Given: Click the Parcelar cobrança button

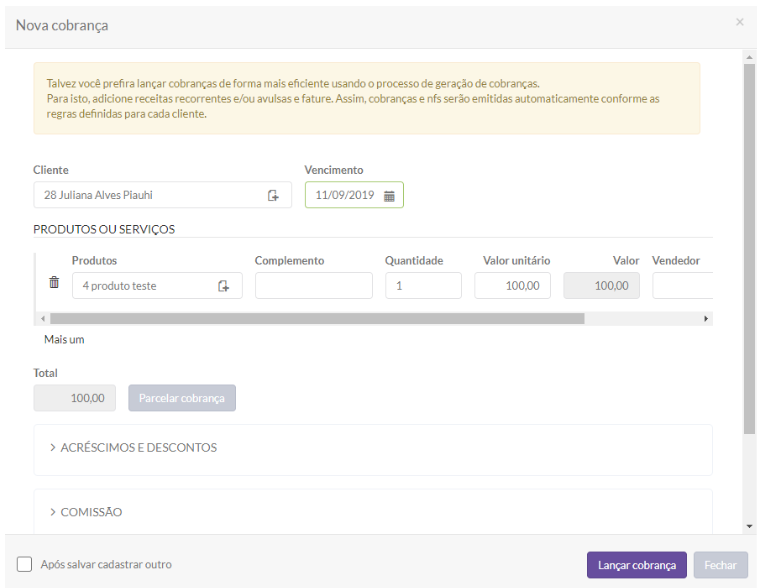Looking at the screenshot, I should pyautogui.click(x=182, y=398).
